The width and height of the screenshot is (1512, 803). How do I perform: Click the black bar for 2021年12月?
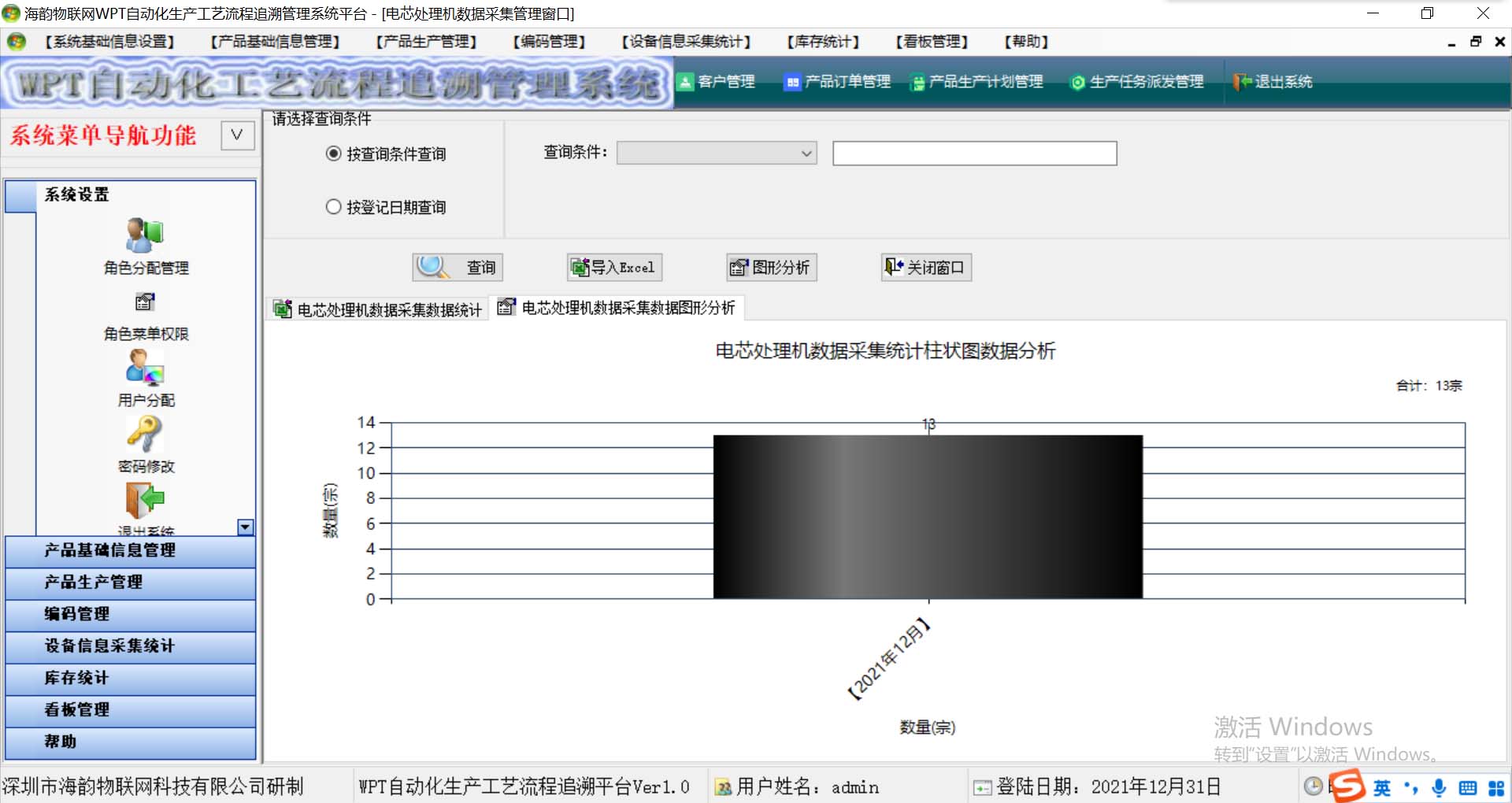(x=928, y=516)
